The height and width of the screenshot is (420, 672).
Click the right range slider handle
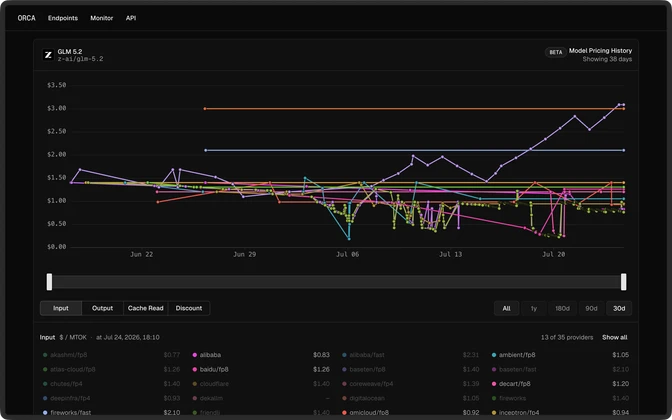pyautogui.click(x=624, y=282)
